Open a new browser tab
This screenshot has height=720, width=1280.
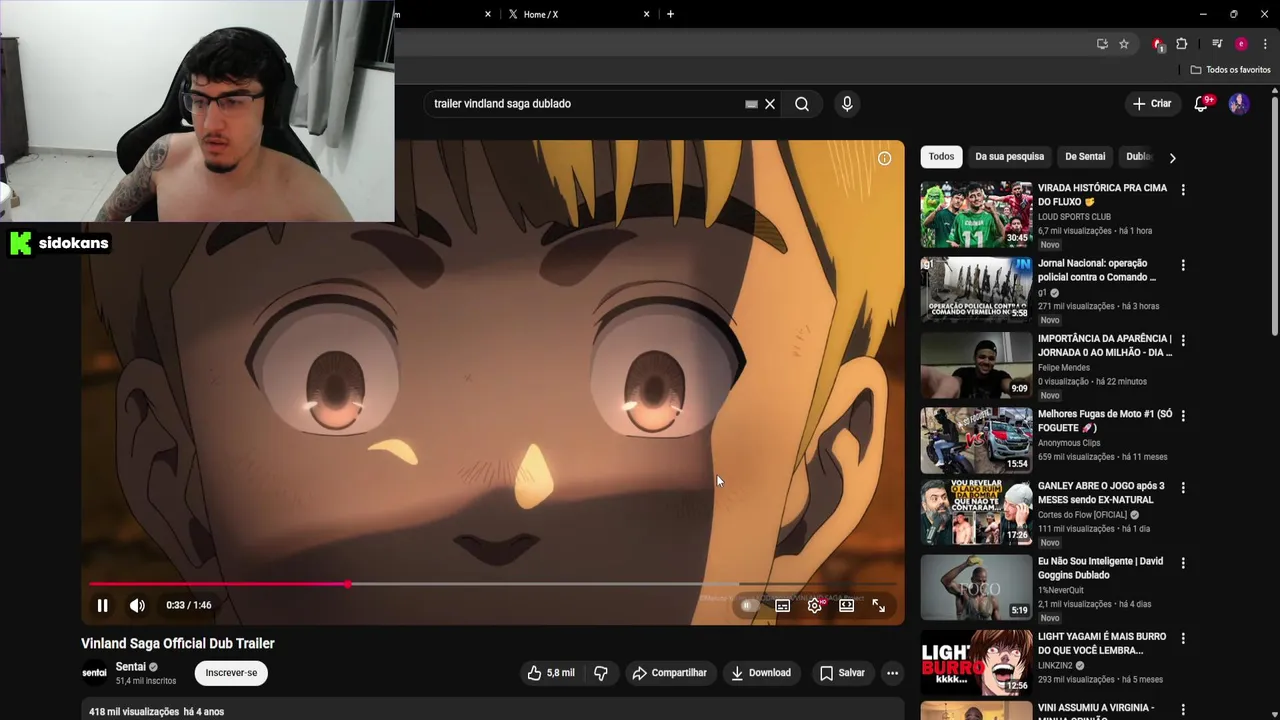coord(670,14)
